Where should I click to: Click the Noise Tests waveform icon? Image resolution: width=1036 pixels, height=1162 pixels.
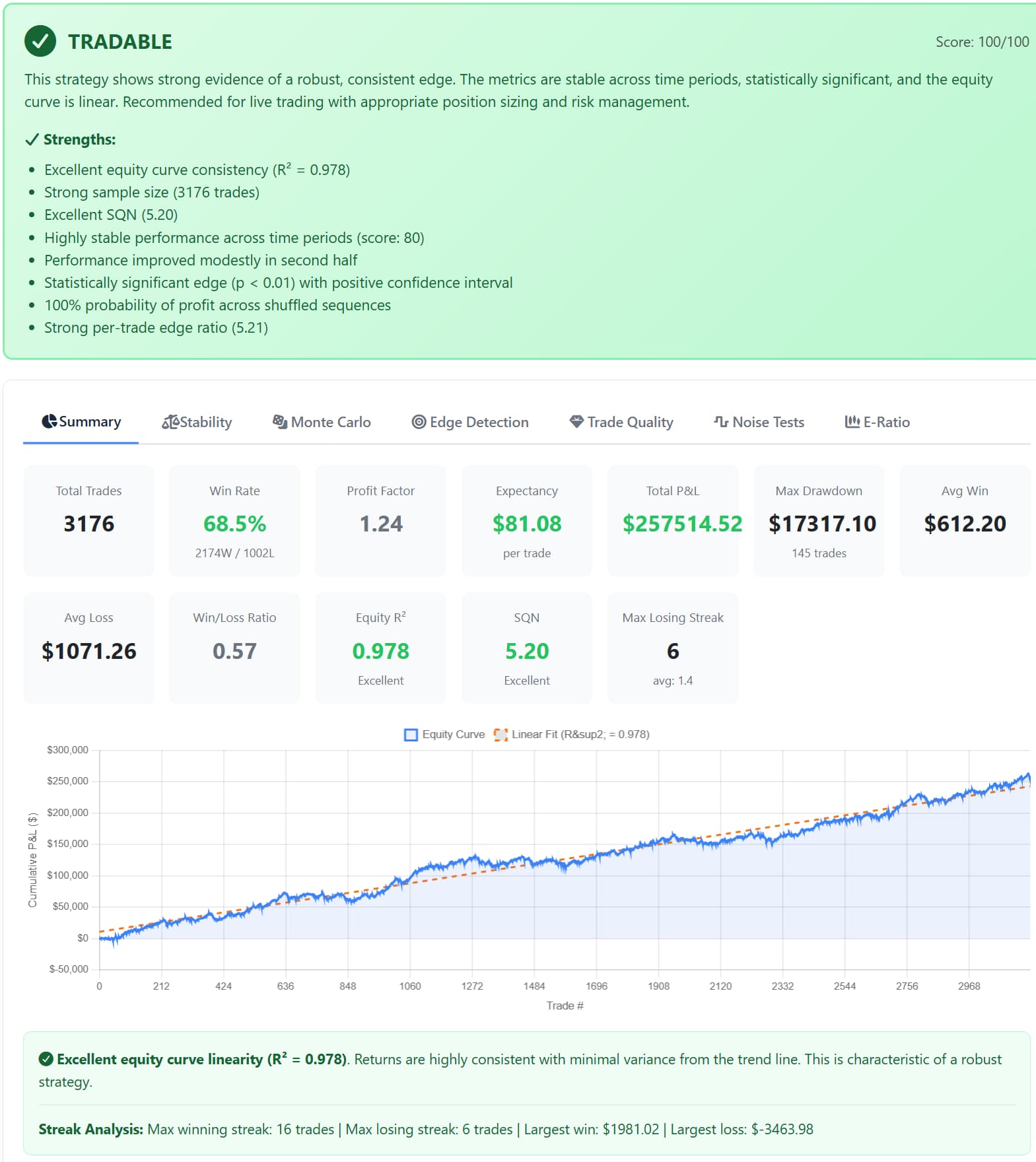click(x=721, y=422)
